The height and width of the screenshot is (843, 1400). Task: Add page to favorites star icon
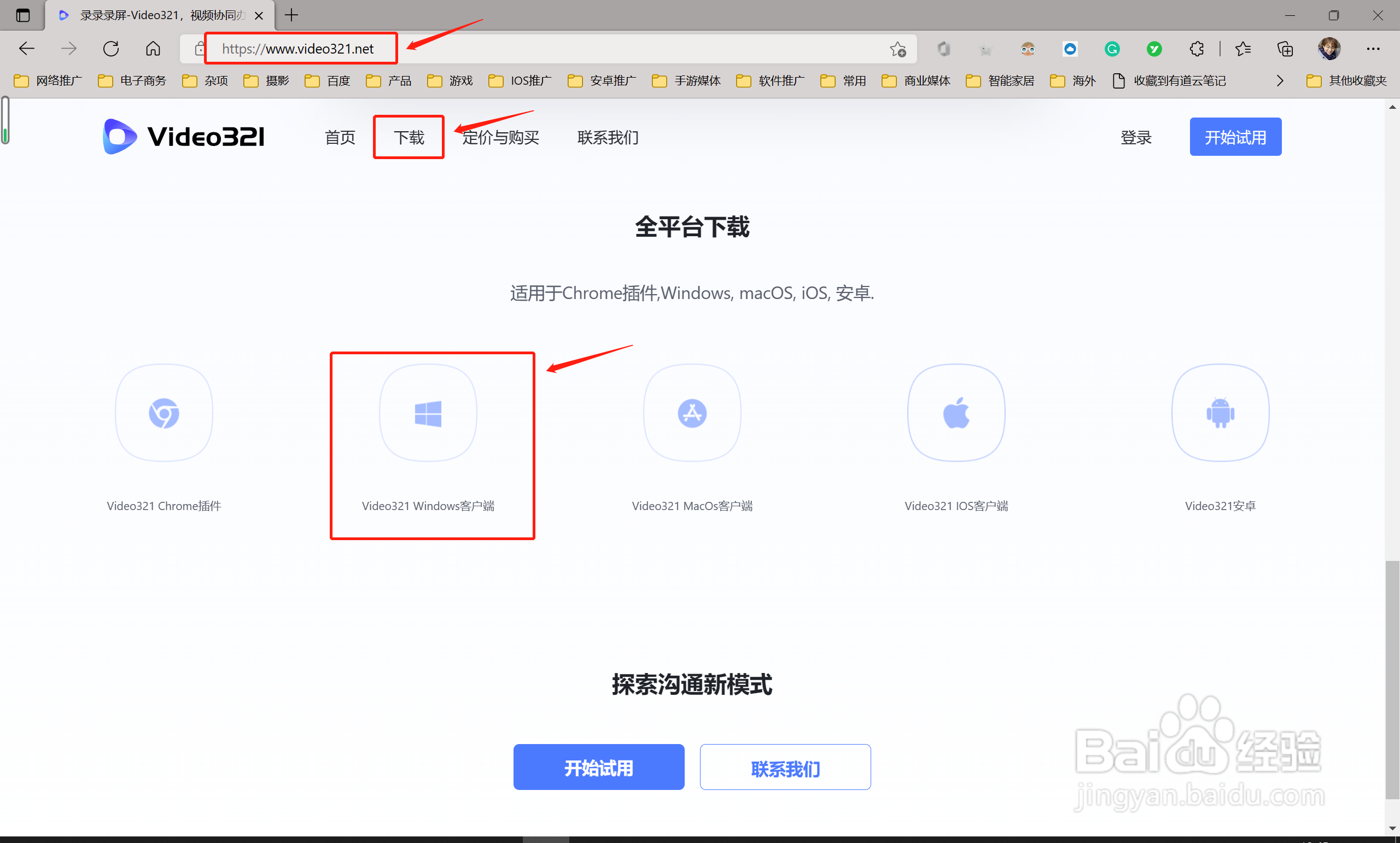coord(898,49)
